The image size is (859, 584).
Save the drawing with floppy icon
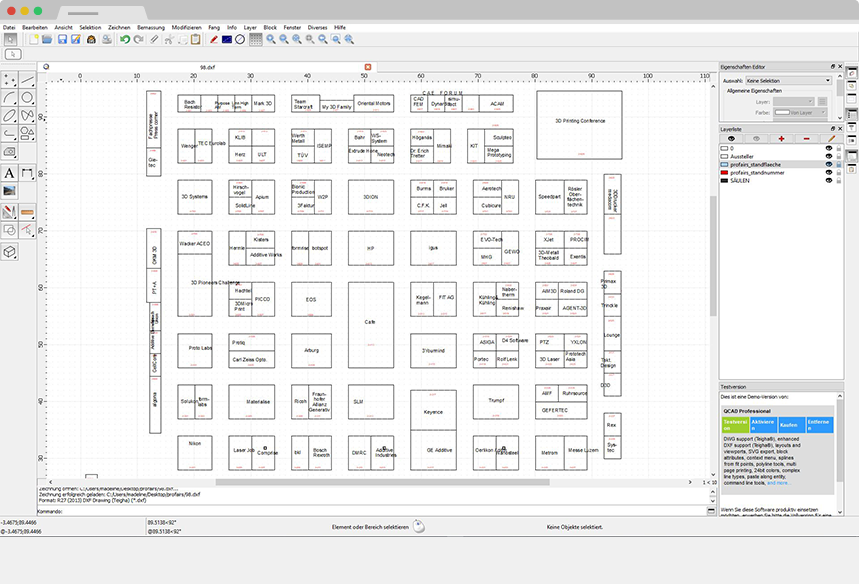pos(62,39)
